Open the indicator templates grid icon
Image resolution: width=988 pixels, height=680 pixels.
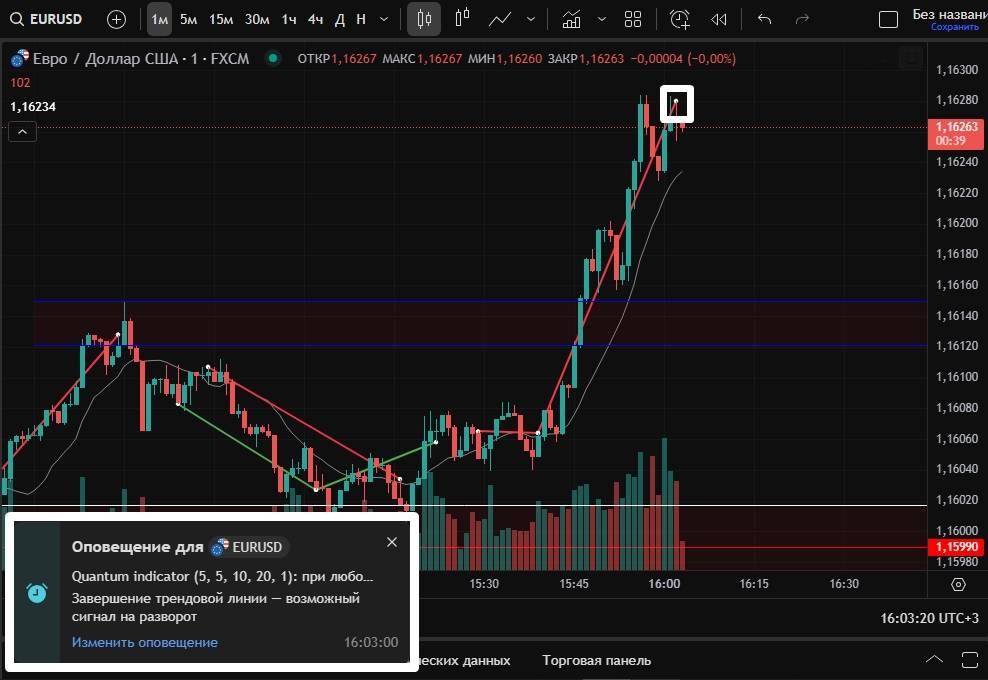coord(632,19)
